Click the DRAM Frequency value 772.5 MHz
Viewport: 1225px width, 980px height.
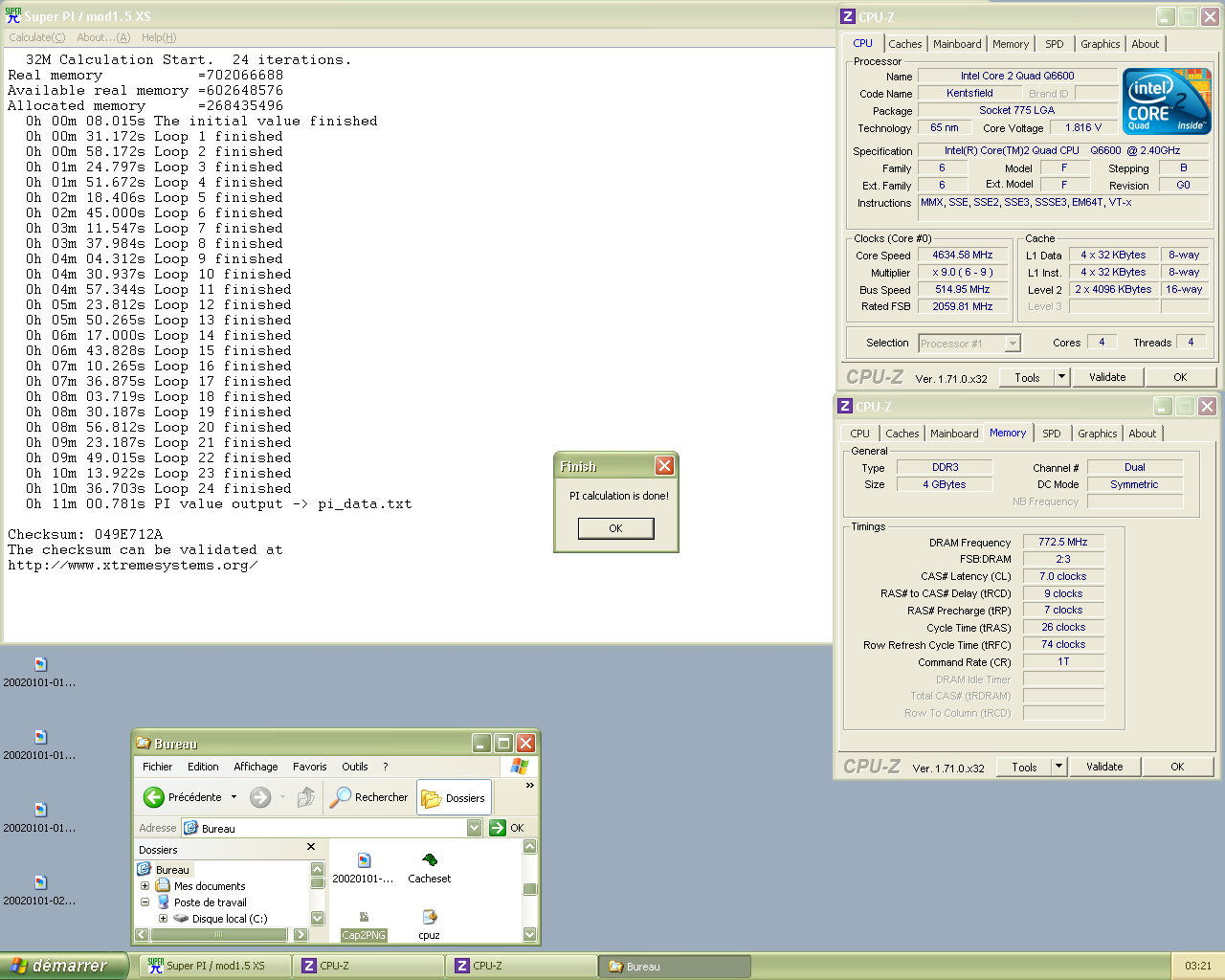[1063, 542]
